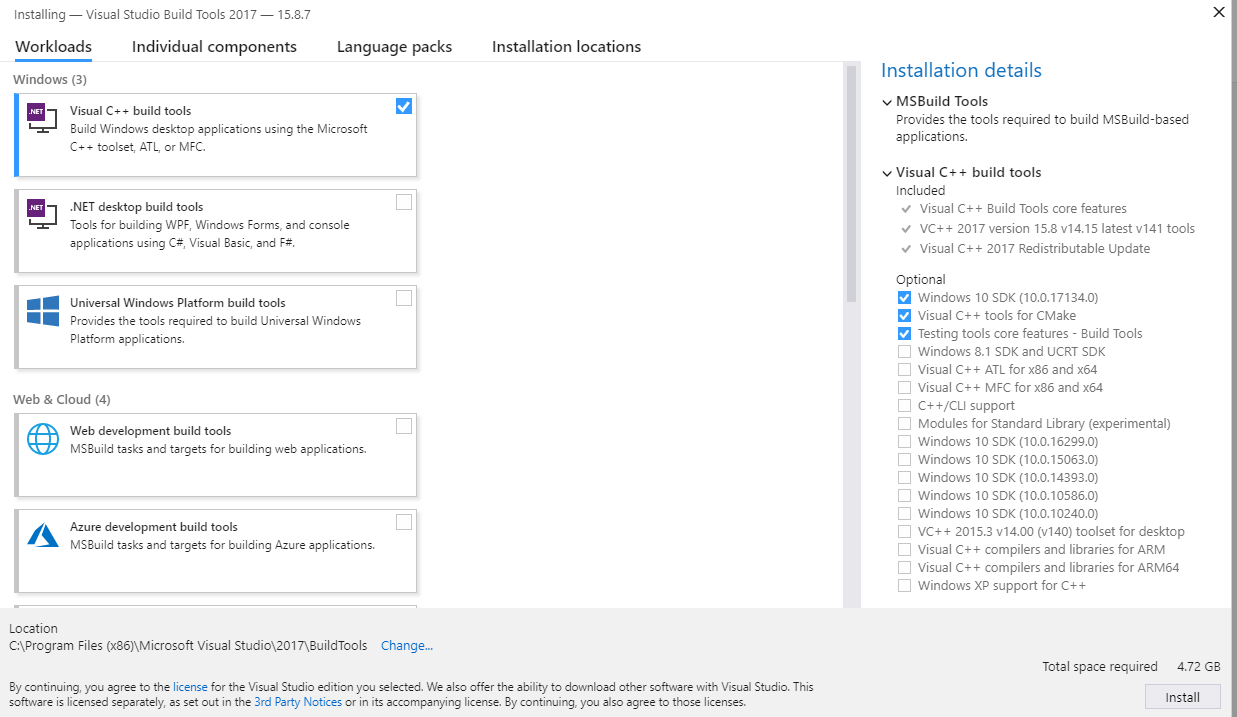Image resolution: width=1237 pixels, height=717 pixels.
Task: Select the .NET desktop build tools card title
Action: pos(136,207)
